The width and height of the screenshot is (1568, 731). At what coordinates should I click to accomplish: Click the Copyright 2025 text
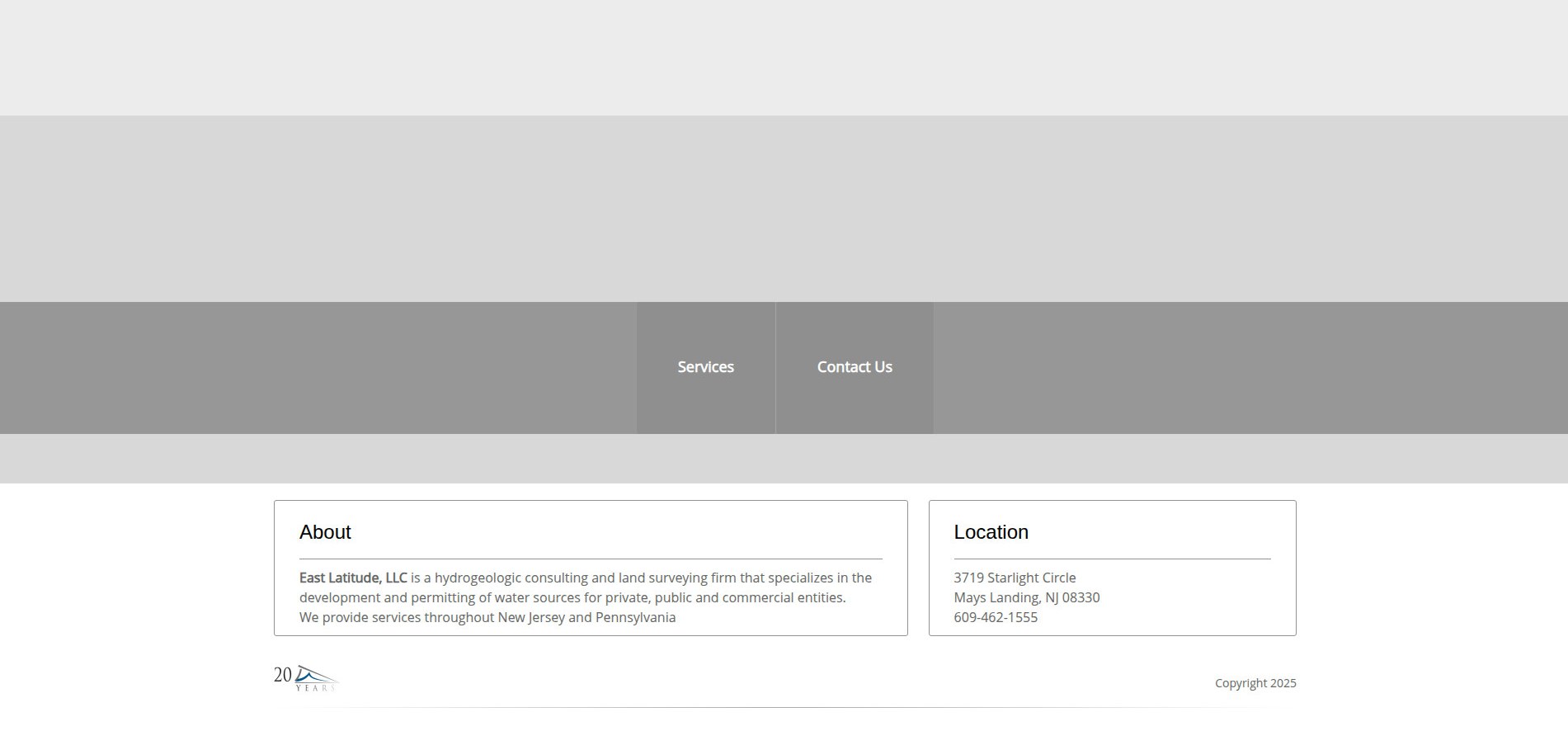(x=1255, y=683)
